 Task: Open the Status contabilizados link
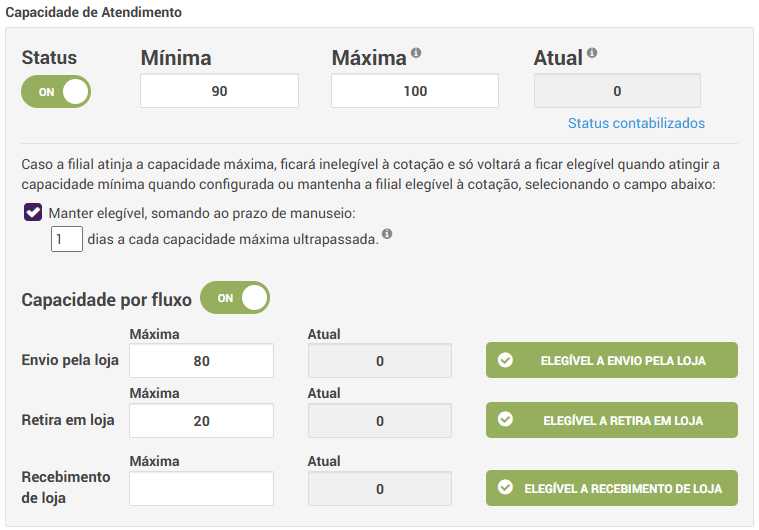pyautogui.click(x=636, y=123)
